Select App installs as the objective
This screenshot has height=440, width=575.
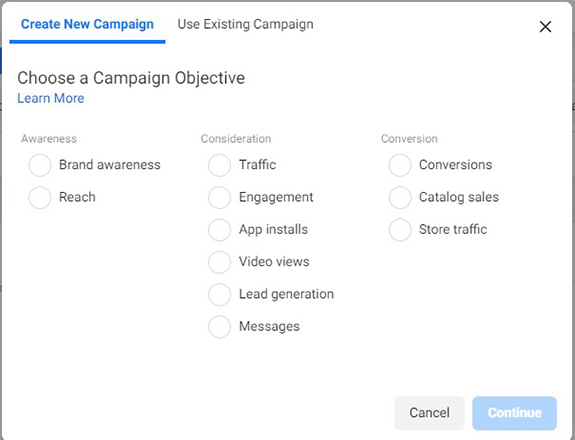tap(219, 230)
